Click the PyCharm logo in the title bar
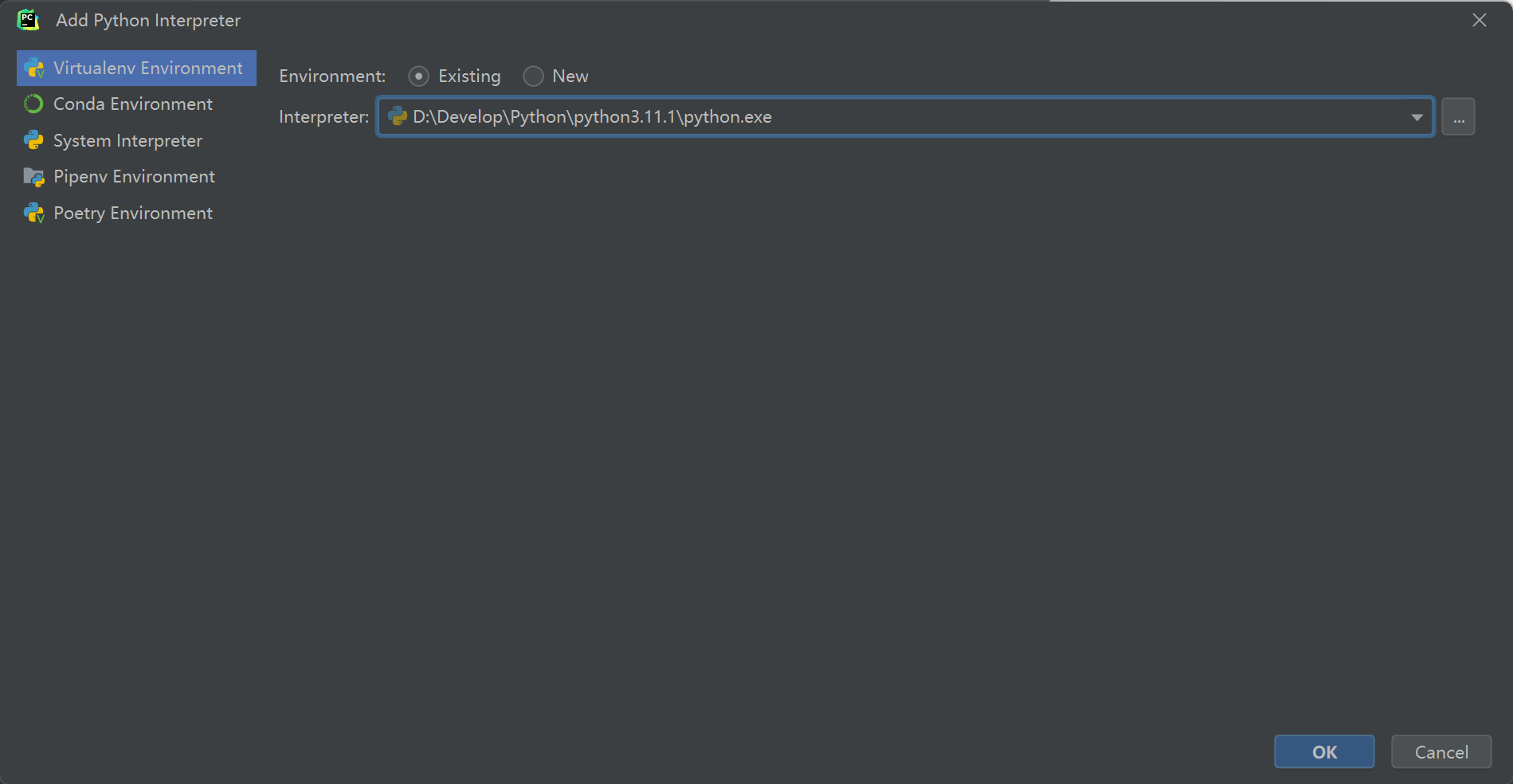1513x784 pixels. coord(29,20)
